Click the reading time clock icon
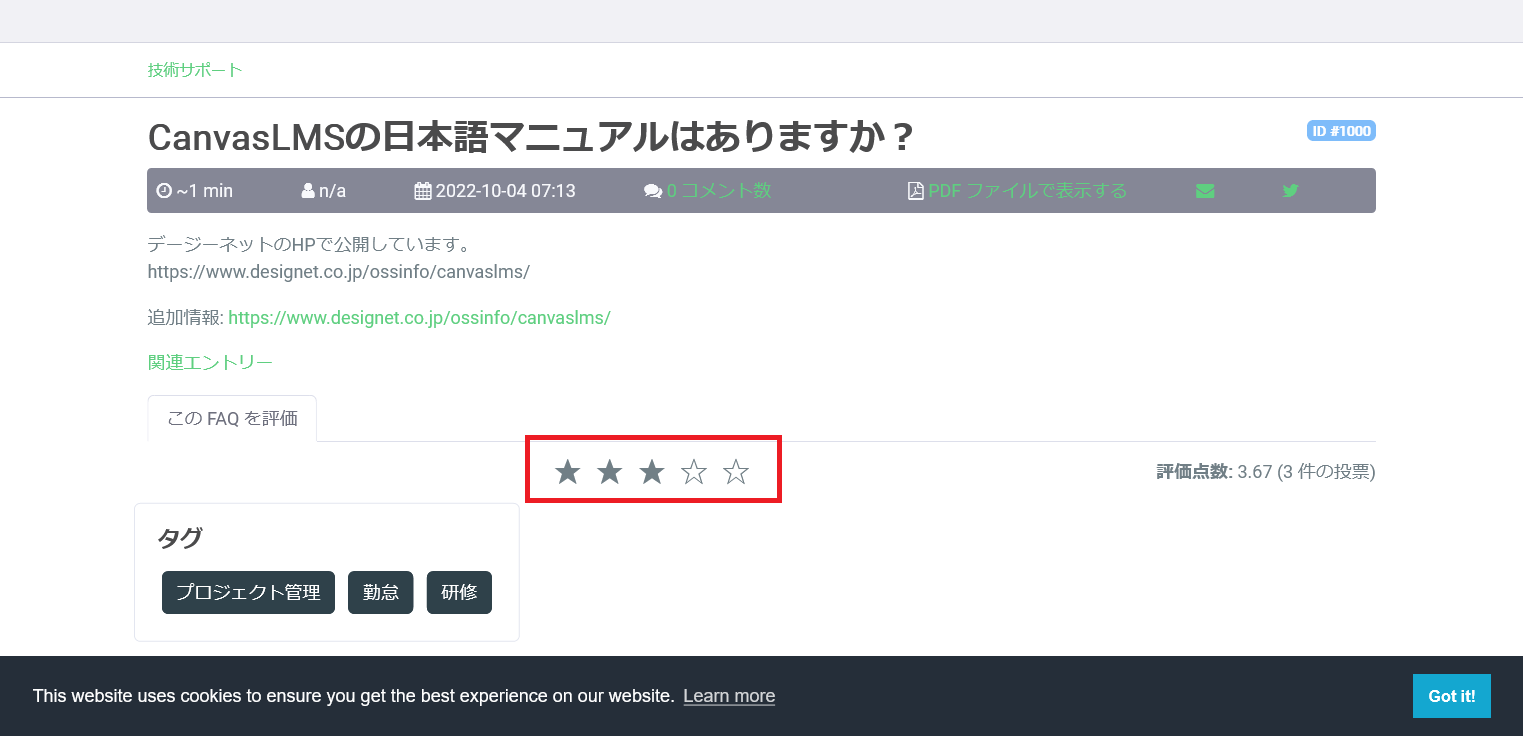Screen dimensions: 1523x736 point(164,191)
